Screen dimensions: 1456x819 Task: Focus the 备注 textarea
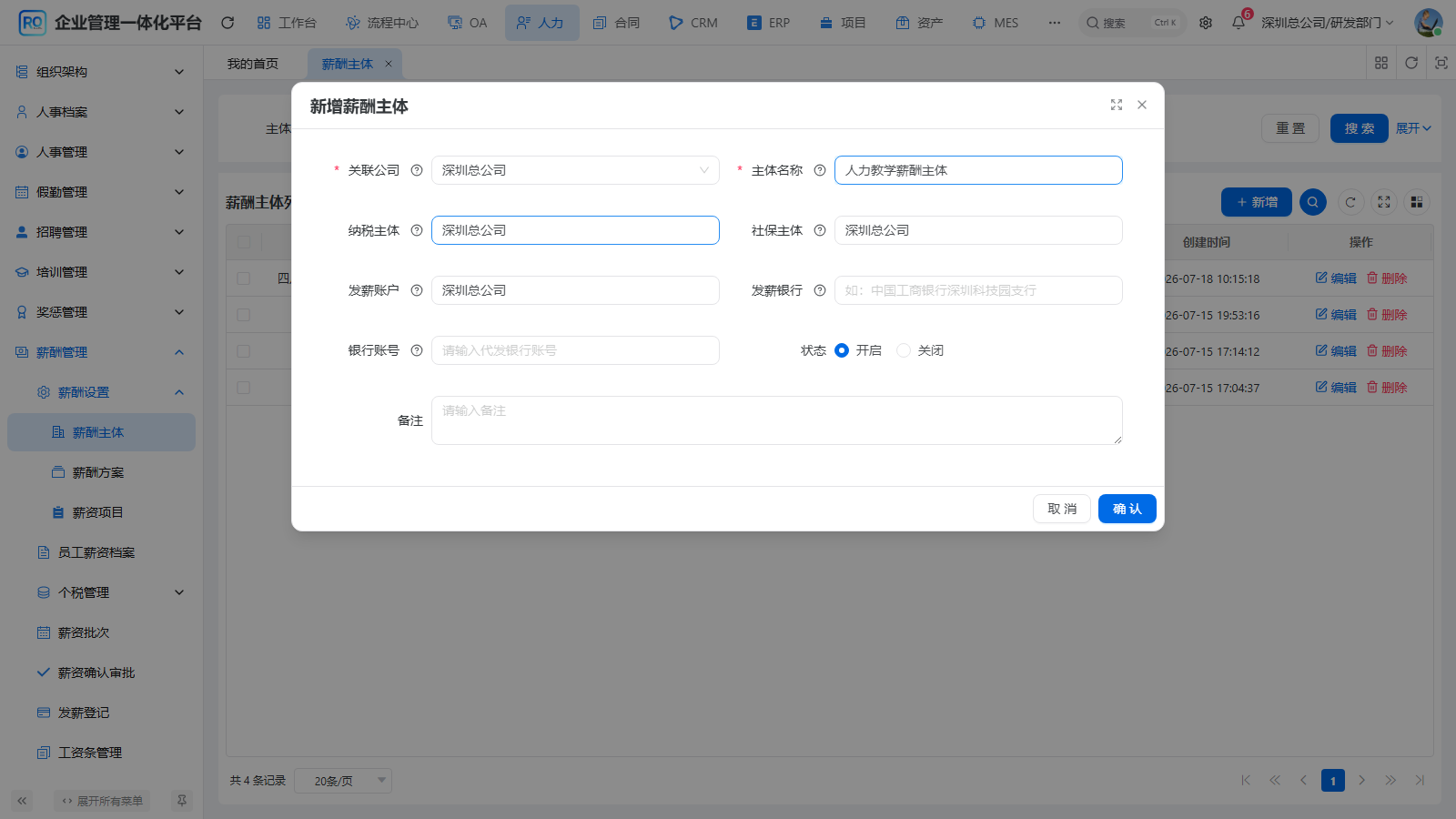click(x=777, y=420)
